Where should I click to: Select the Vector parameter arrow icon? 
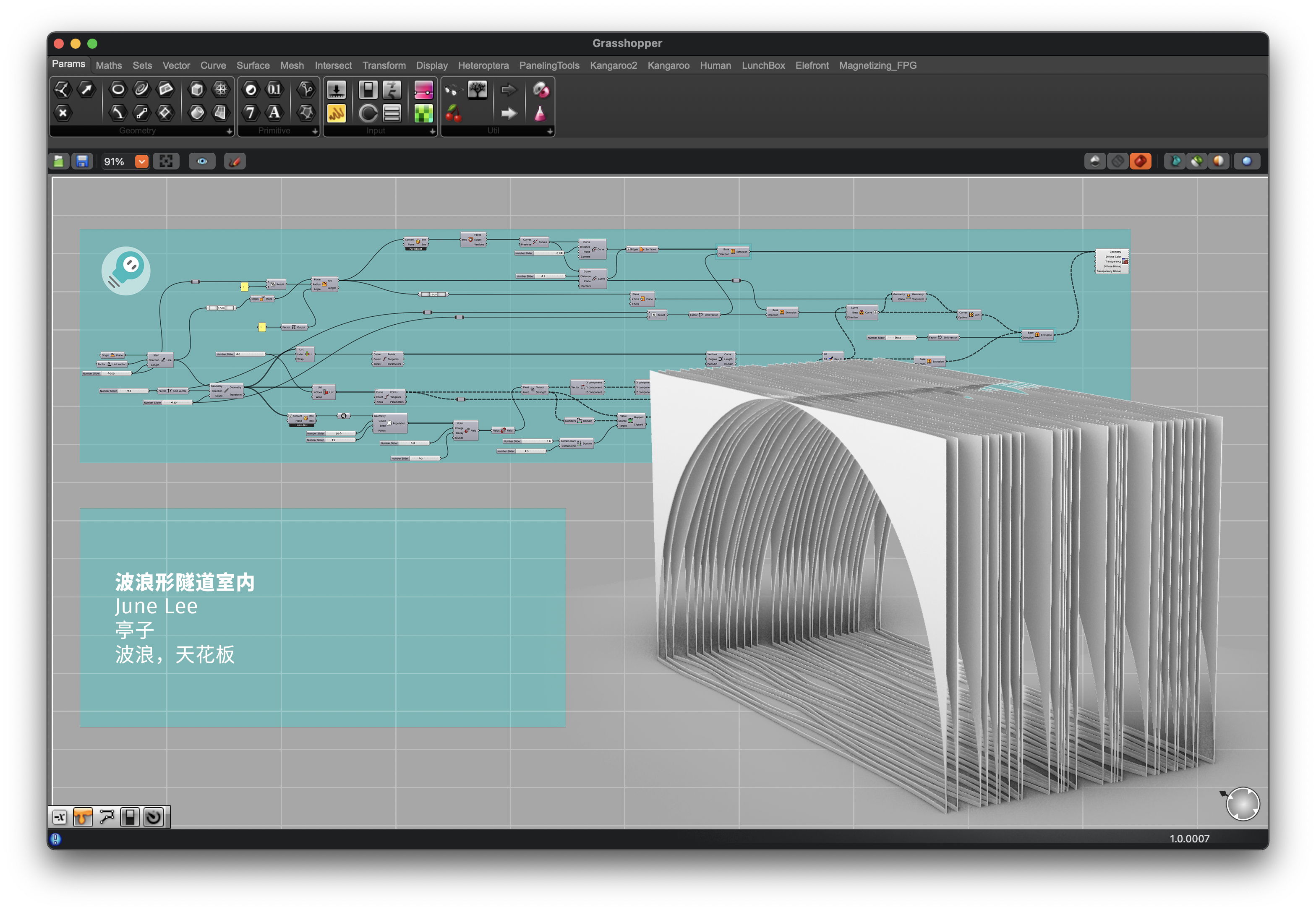86,89
